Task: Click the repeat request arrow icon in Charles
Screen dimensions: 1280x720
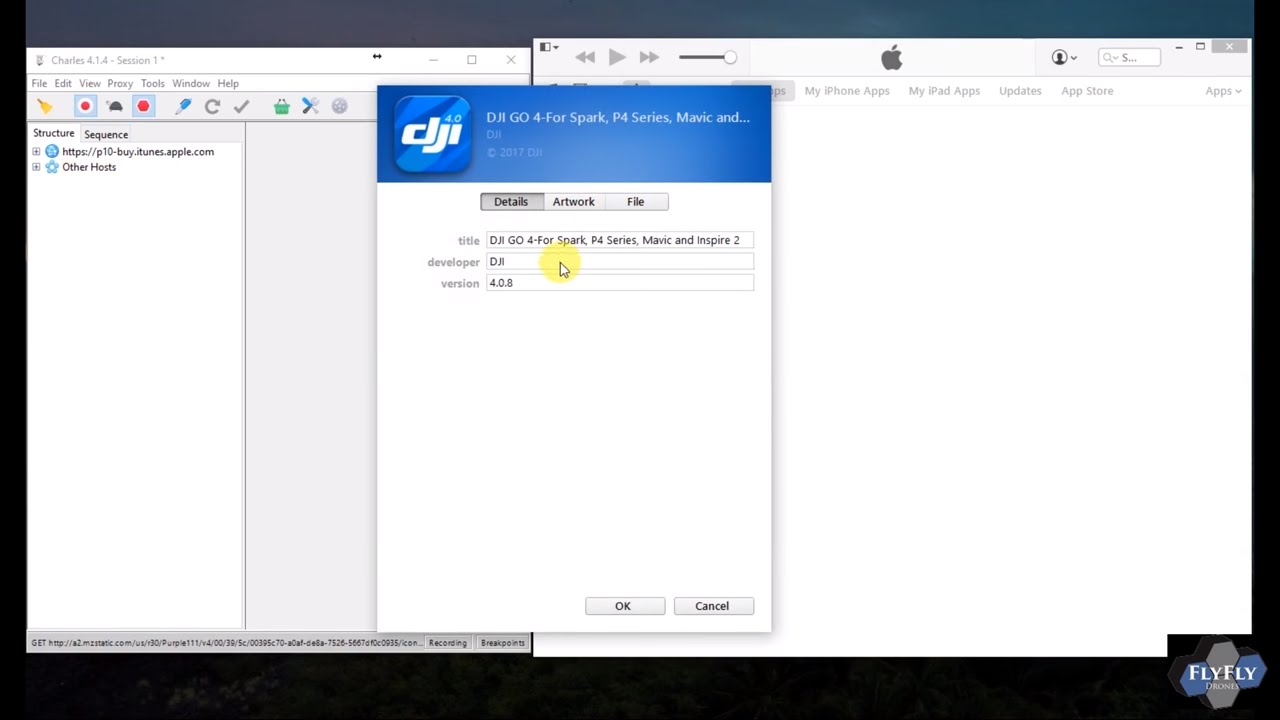Action: click(212, 106)
